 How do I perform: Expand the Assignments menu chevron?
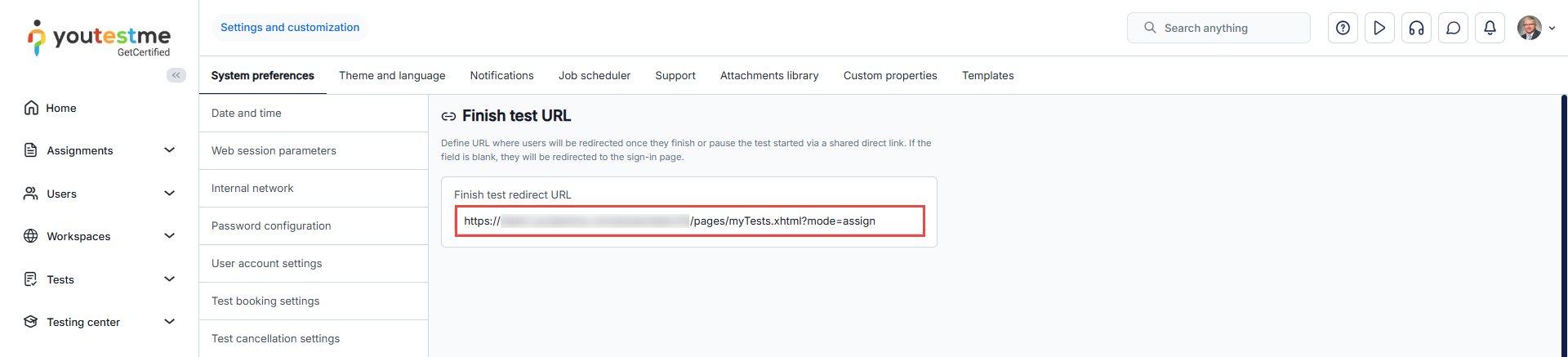tap(170, 150)
